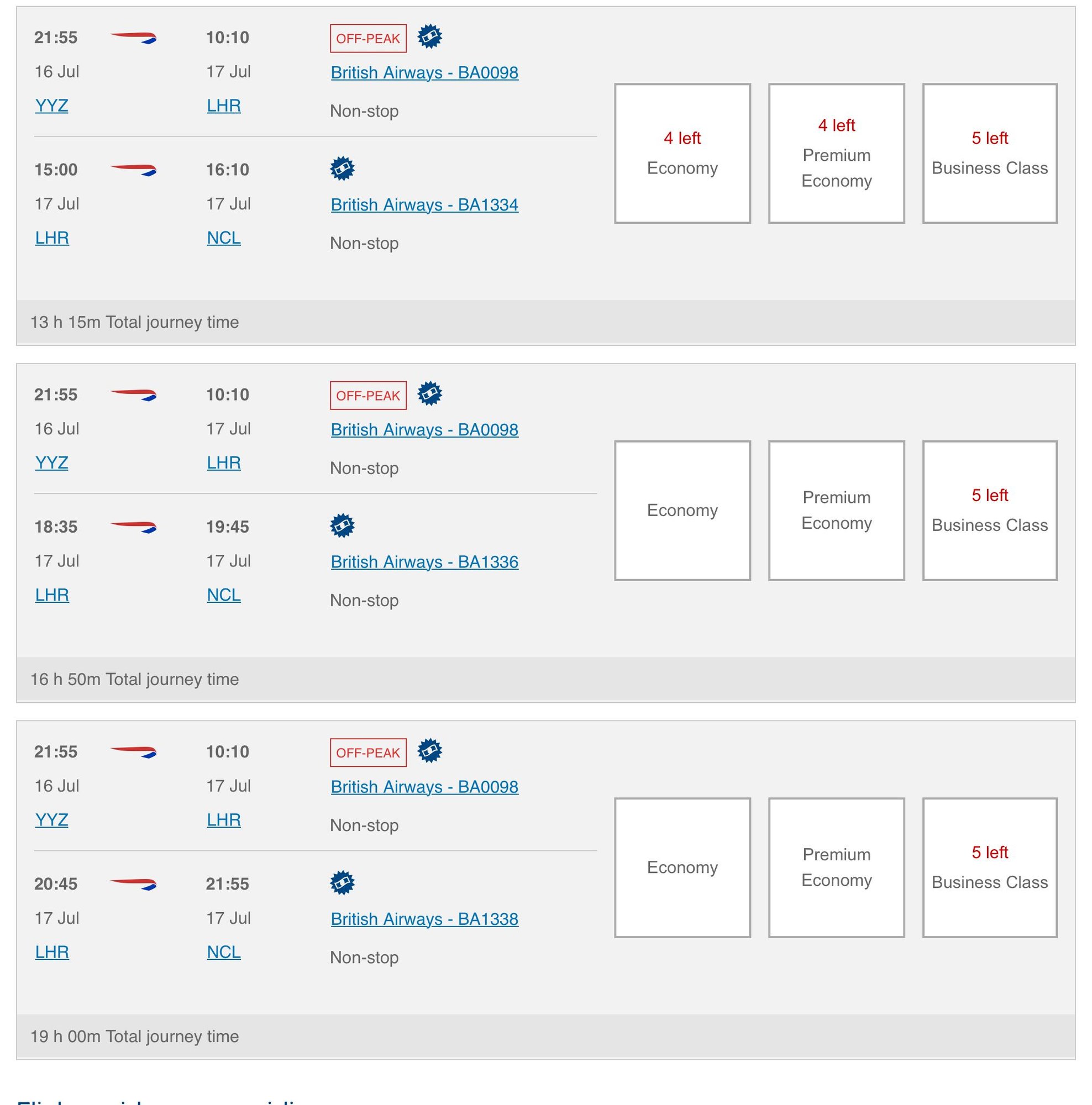Click the reward badge icon above BA1334
Screen dimensions: 1092x1105
click(342, 169)
